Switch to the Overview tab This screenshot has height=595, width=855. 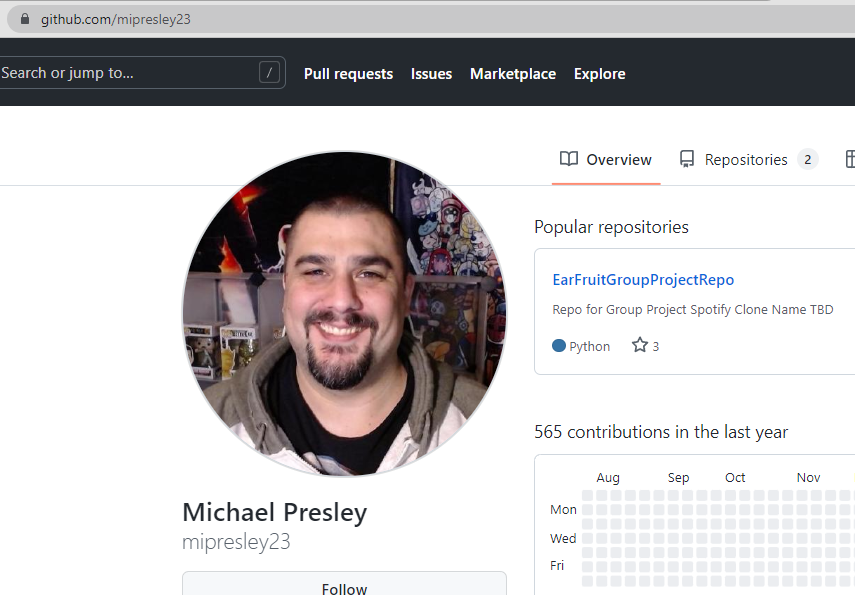click(x=606, y=160)
